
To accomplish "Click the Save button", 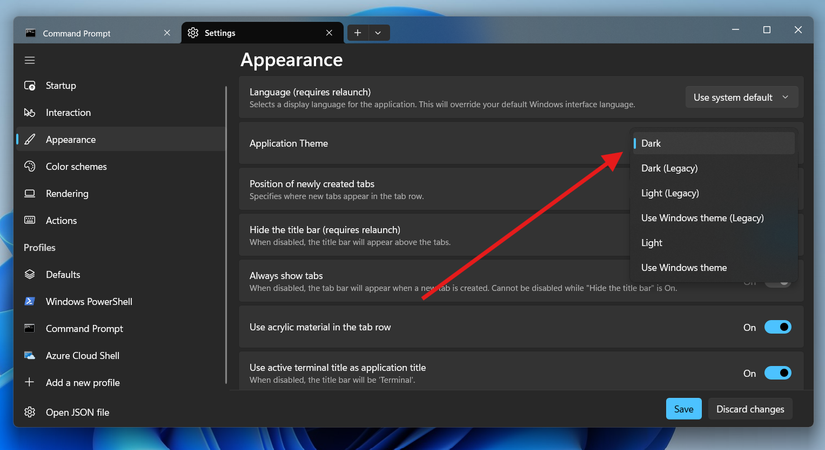I will coord(683,409).
